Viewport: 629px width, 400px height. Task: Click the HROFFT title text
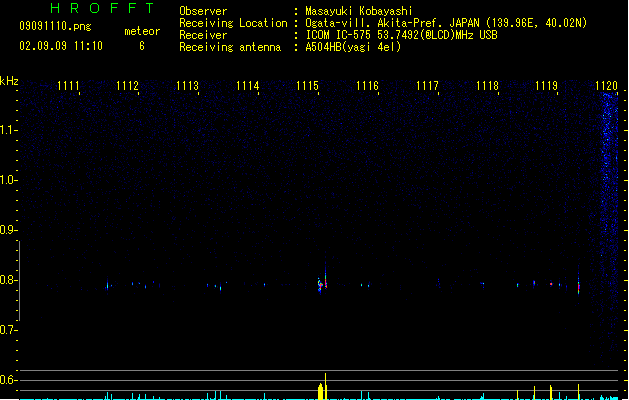(102, 8)
